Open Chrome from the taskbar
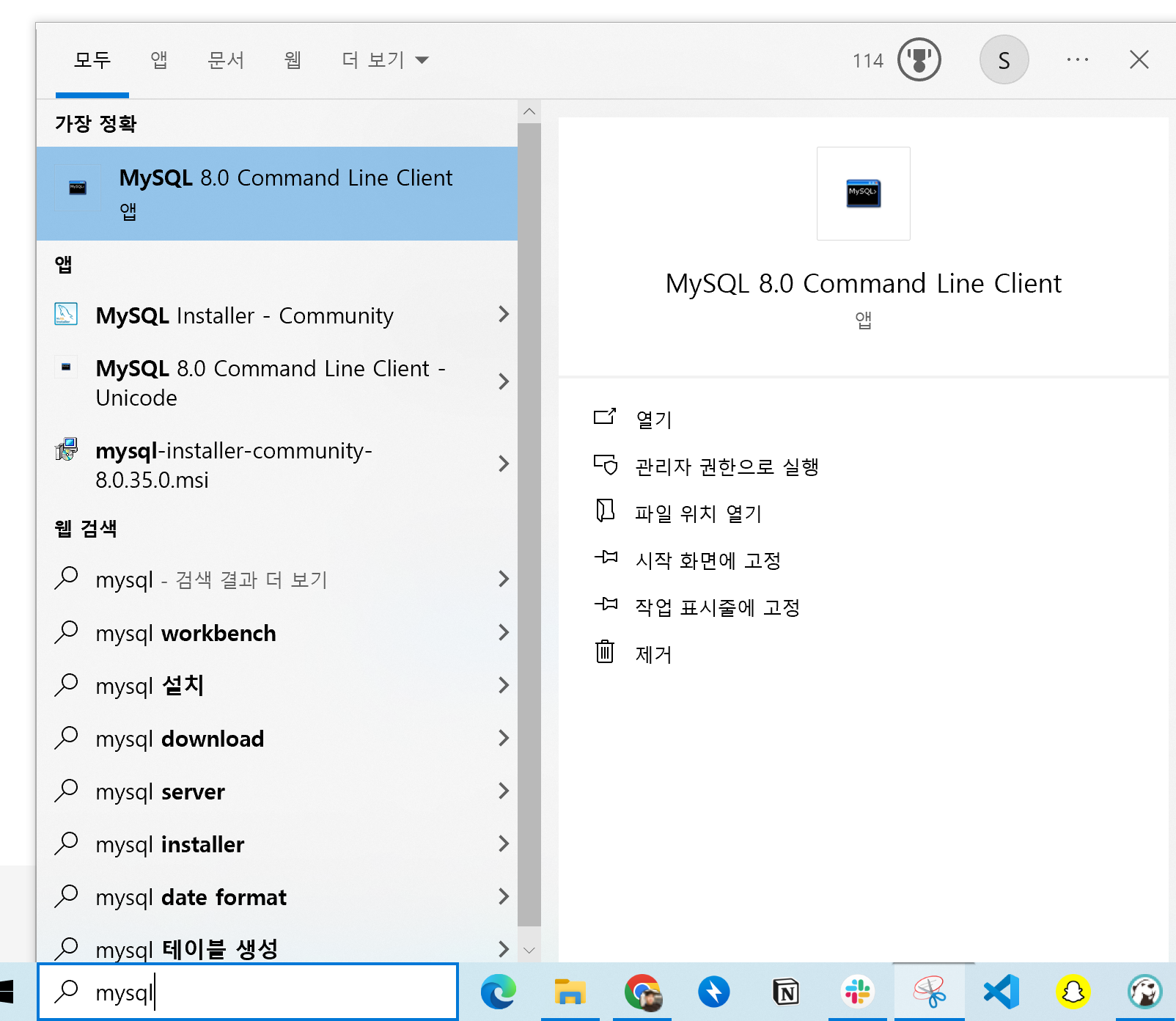Viewport: 1176px width, 1021px height. (642, 992)
